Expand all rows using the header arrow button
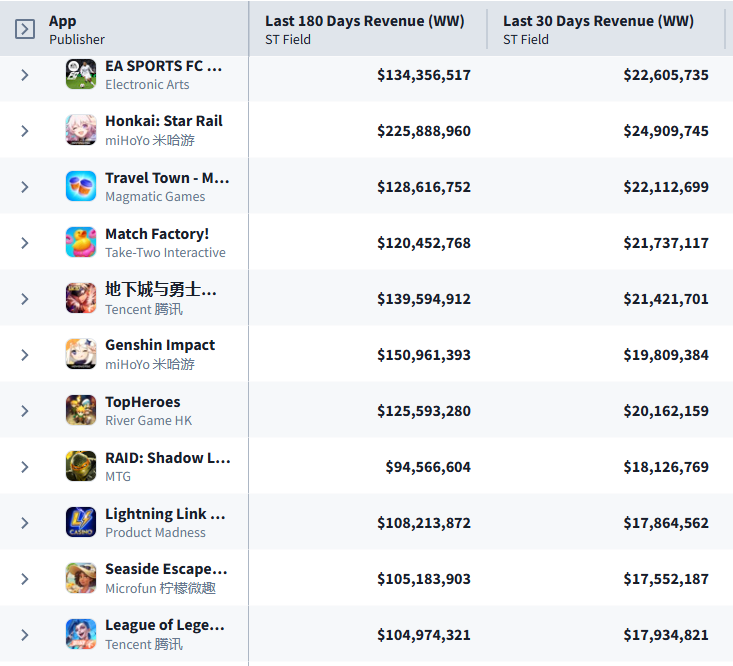The image size is (733, 666). pos(25,29)
